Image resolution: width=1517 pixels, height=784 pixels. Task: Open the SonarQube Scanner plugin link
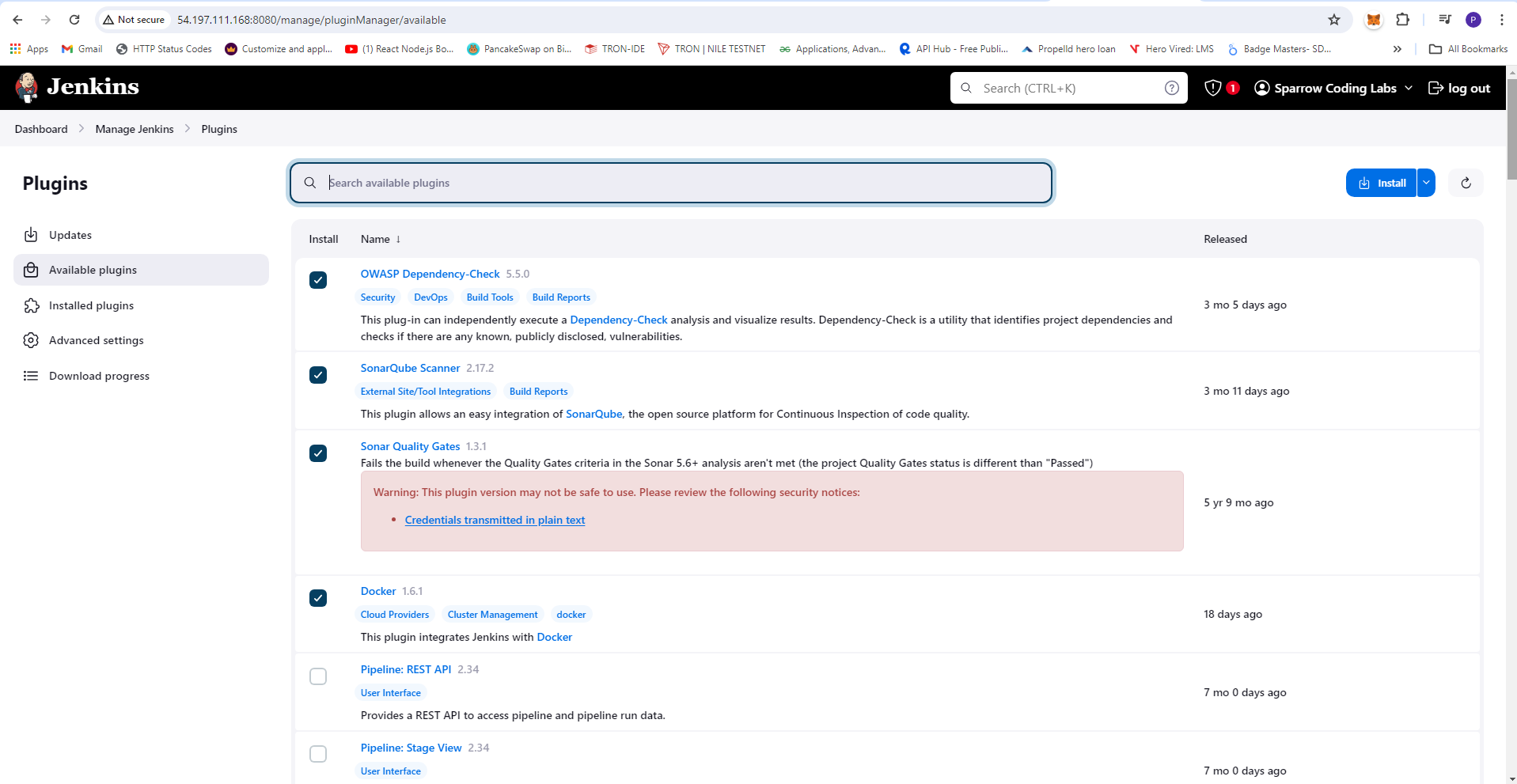pos(410,368)
